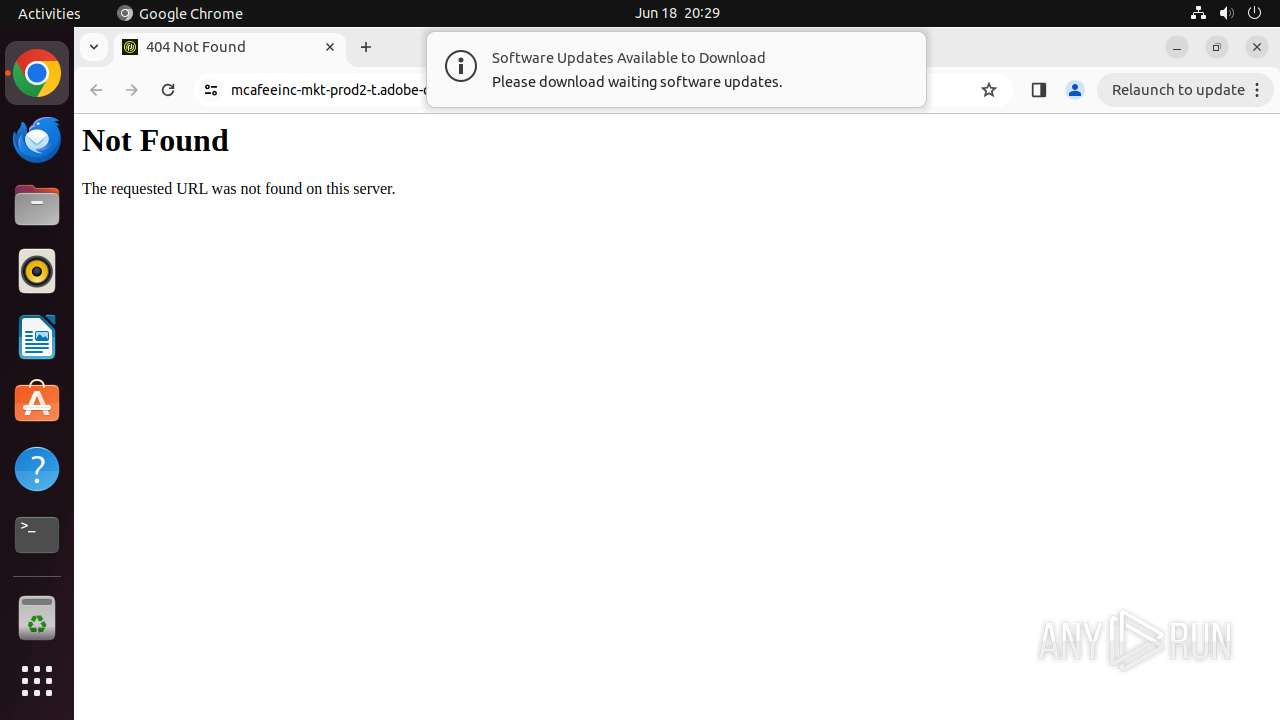Image resolution: width=1280 pixels, height=720 pixels.
Task: Open the Activities overview
Action: [49, 13]
